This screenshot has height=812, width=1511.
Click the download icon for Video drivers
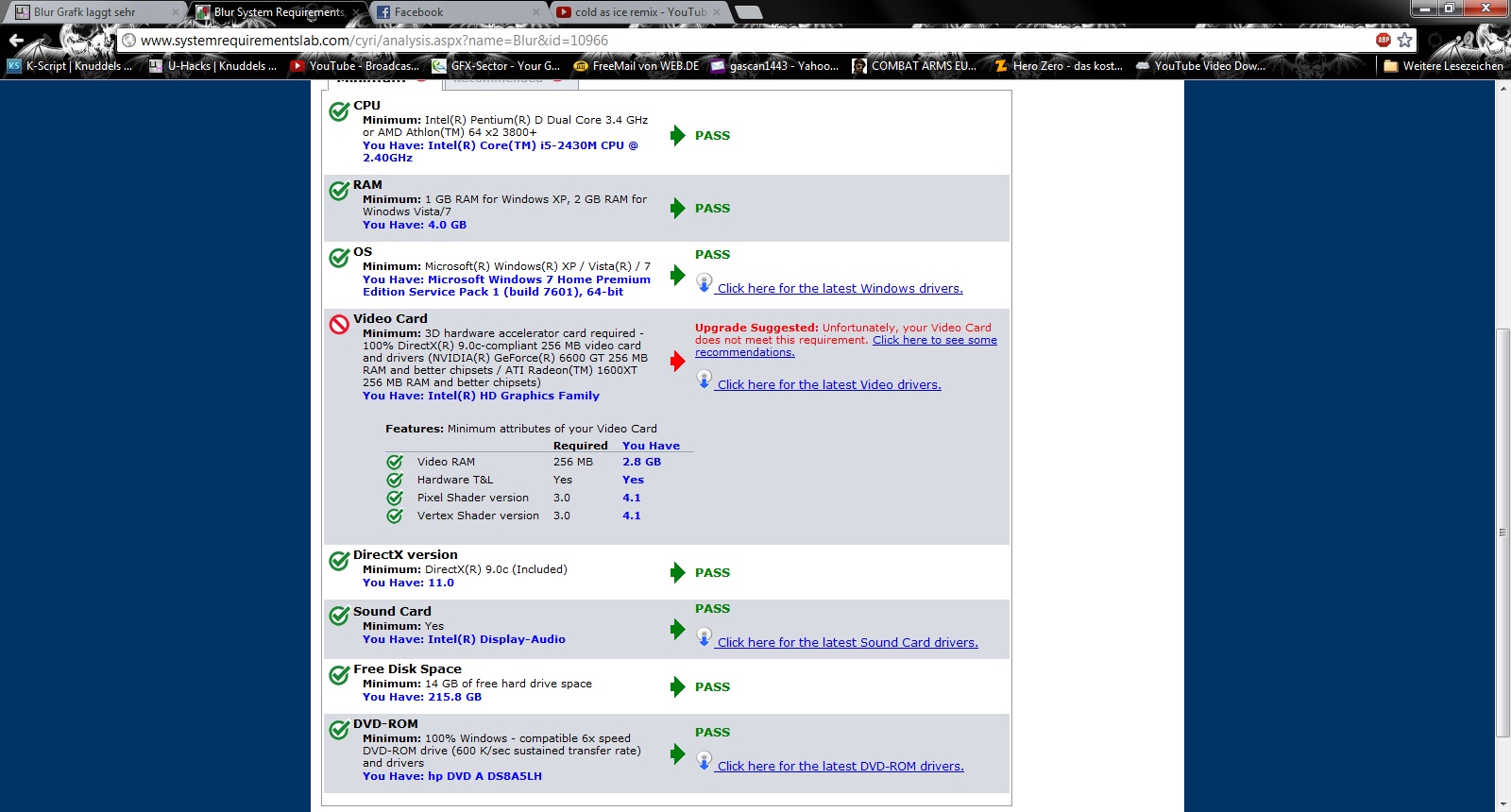click(x=704, y=379)
